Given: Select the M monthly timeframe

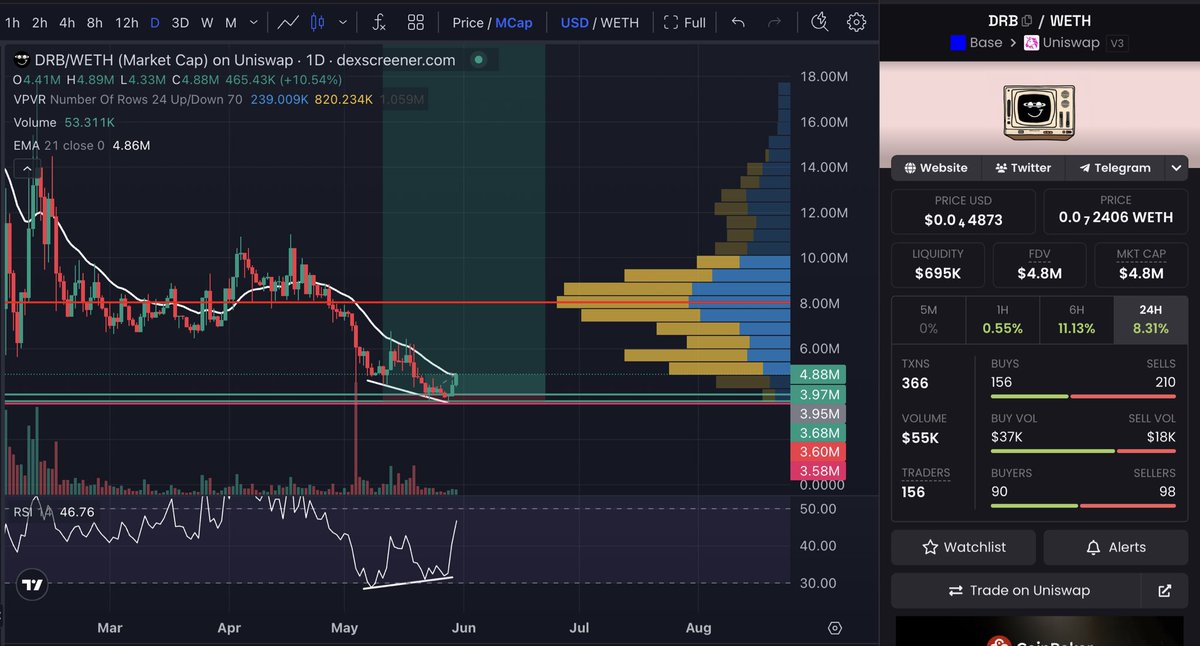Looking at the screenshot, I should coord(230,22).
